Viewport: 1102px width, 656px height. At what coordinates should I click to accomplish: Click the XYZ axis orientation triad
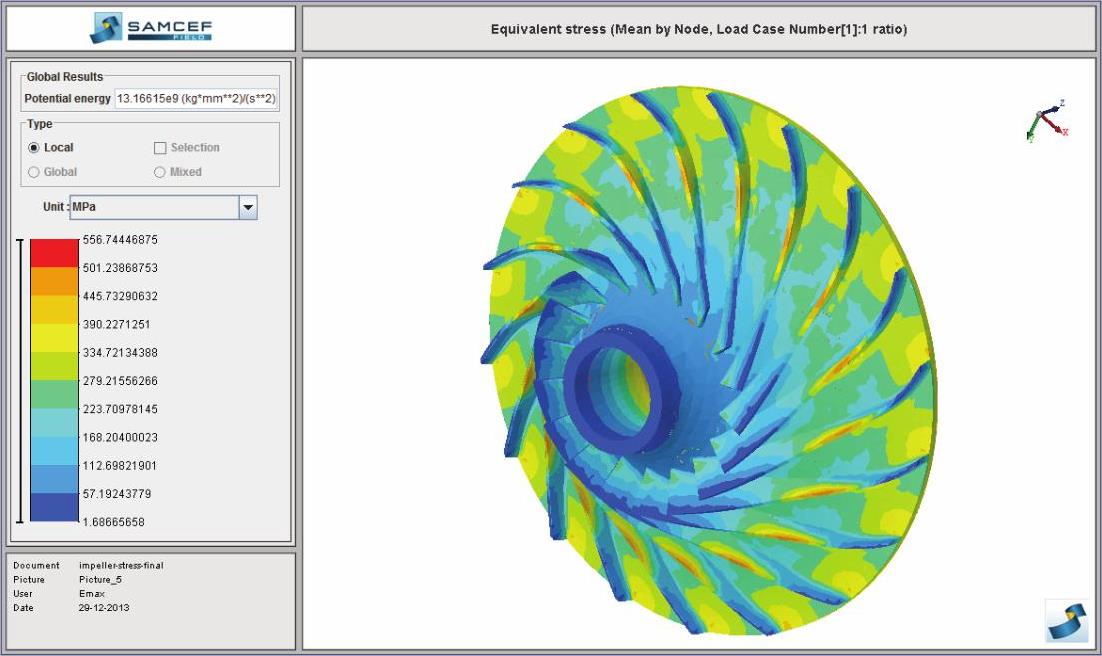pyautogui.click(x=1047, y=121)
